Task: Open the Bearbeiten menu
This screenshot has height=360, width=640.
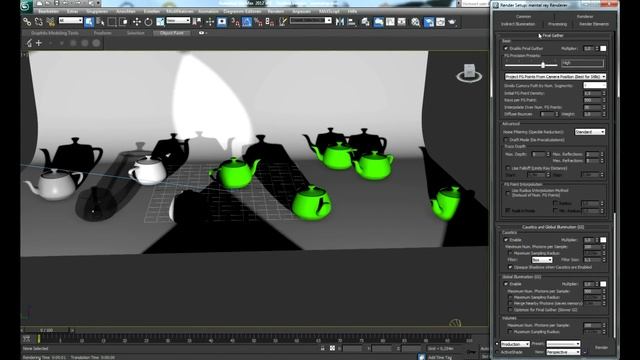Action: coord(48,11)
